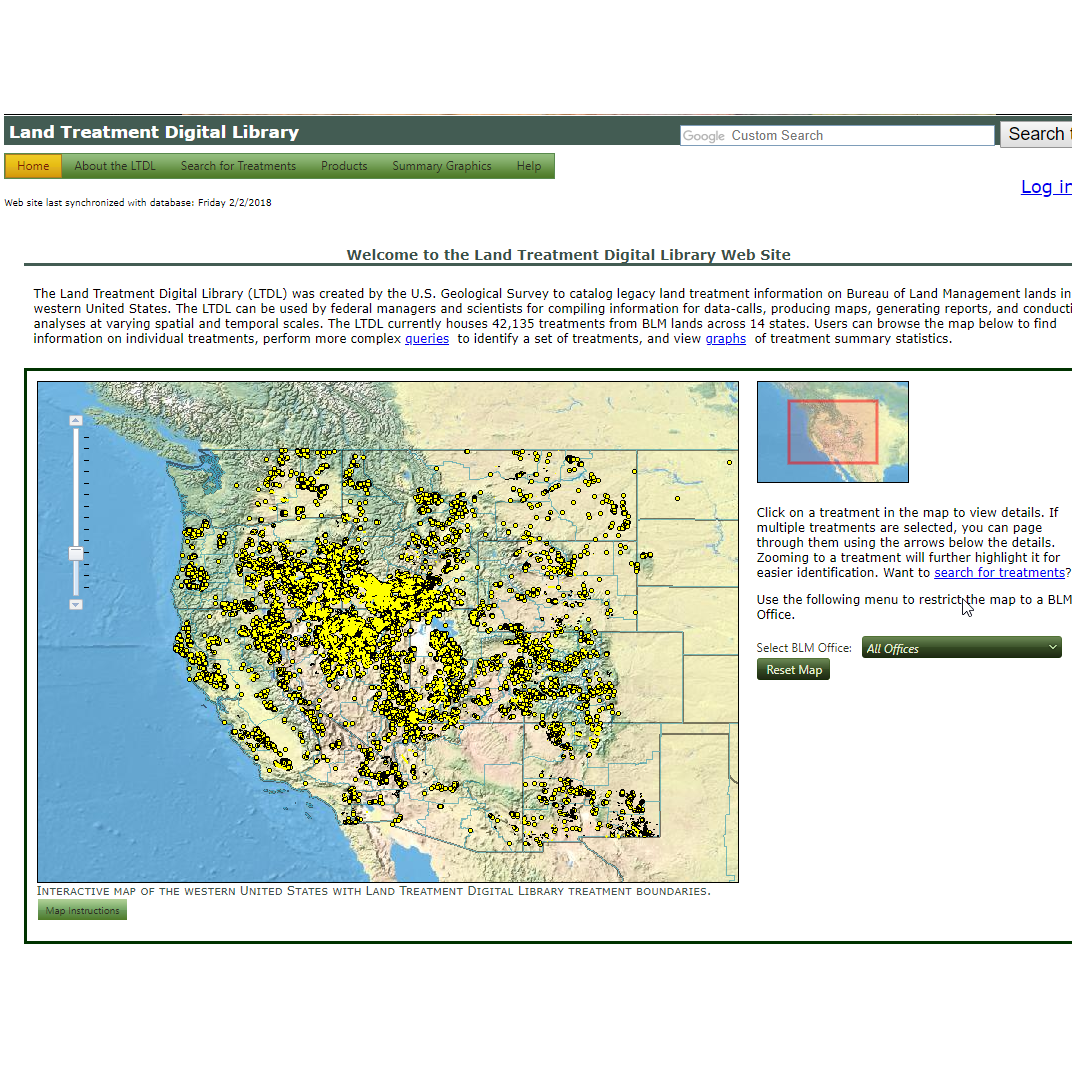Click the zoom out arrow below the map slider
Image resolution: width=1072 pixels, height=1072 pixels.
coord(75,604)
